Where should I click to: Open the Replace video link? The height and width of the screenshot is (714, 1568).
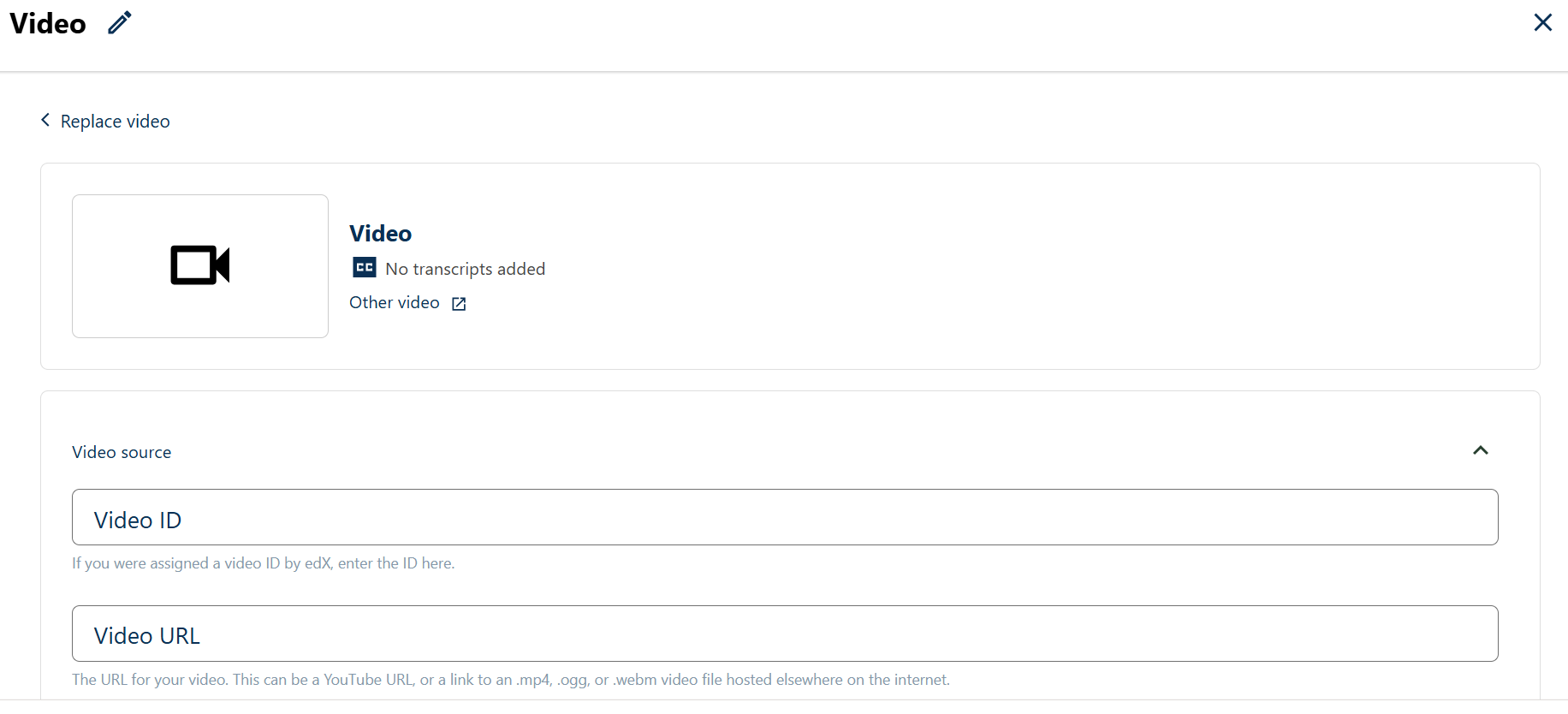tap(116, 122)
